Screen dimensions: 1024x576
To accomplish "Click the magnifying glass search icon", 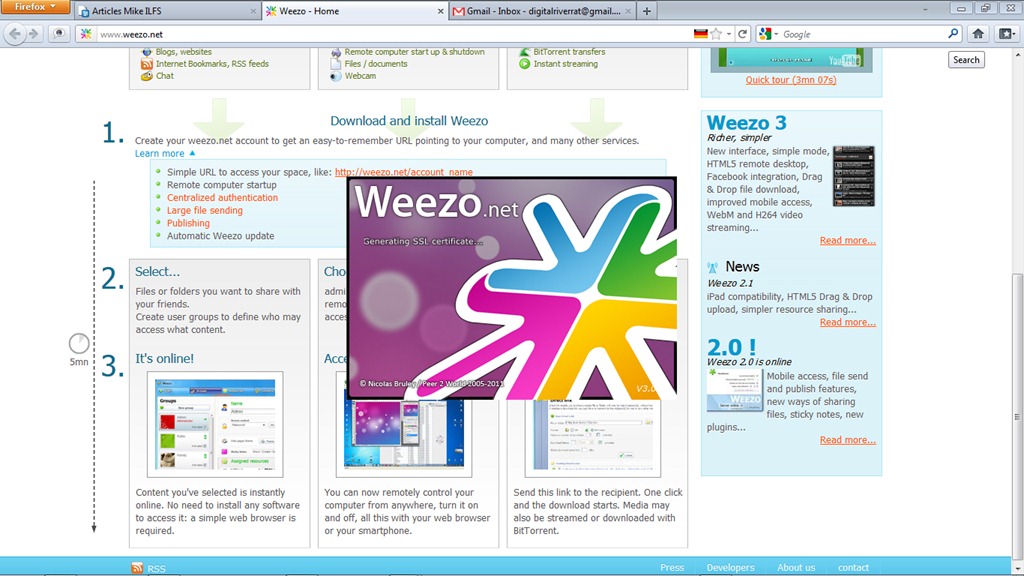I will point(953,34).
